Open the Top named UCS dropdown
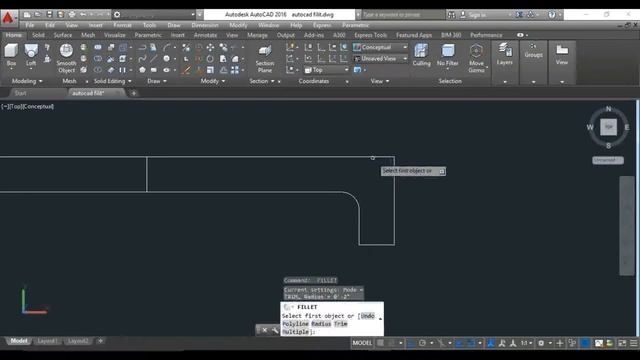This screenshot has height=360, width=640. [326, 70]
